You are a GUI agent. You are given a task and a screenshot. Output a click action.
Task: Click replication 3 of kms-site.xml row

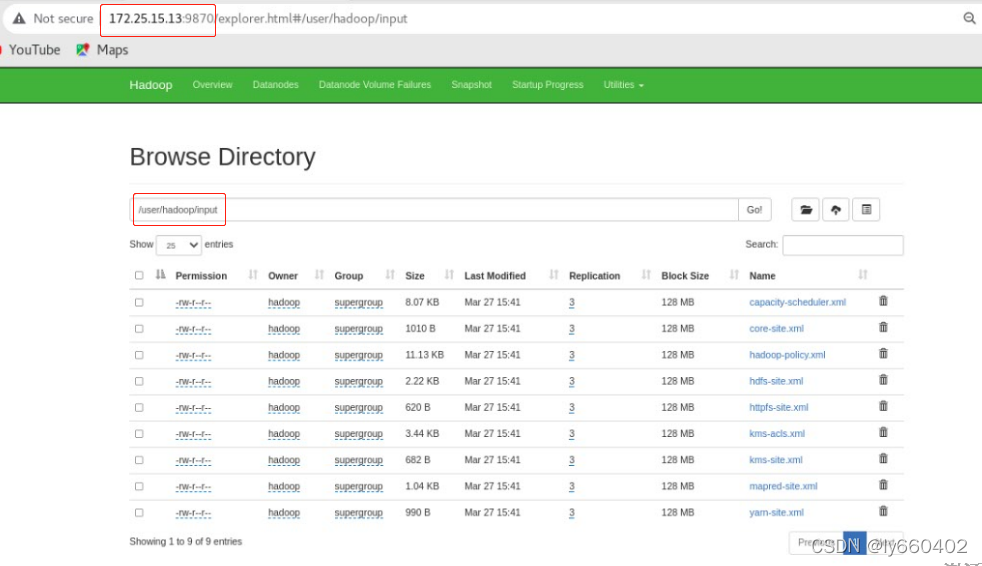[x=572, y=460]
